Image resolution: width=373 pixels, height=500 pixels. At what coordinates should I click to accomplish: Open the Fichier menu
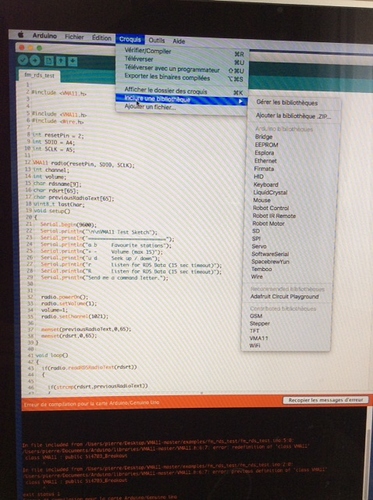(74, 37)
